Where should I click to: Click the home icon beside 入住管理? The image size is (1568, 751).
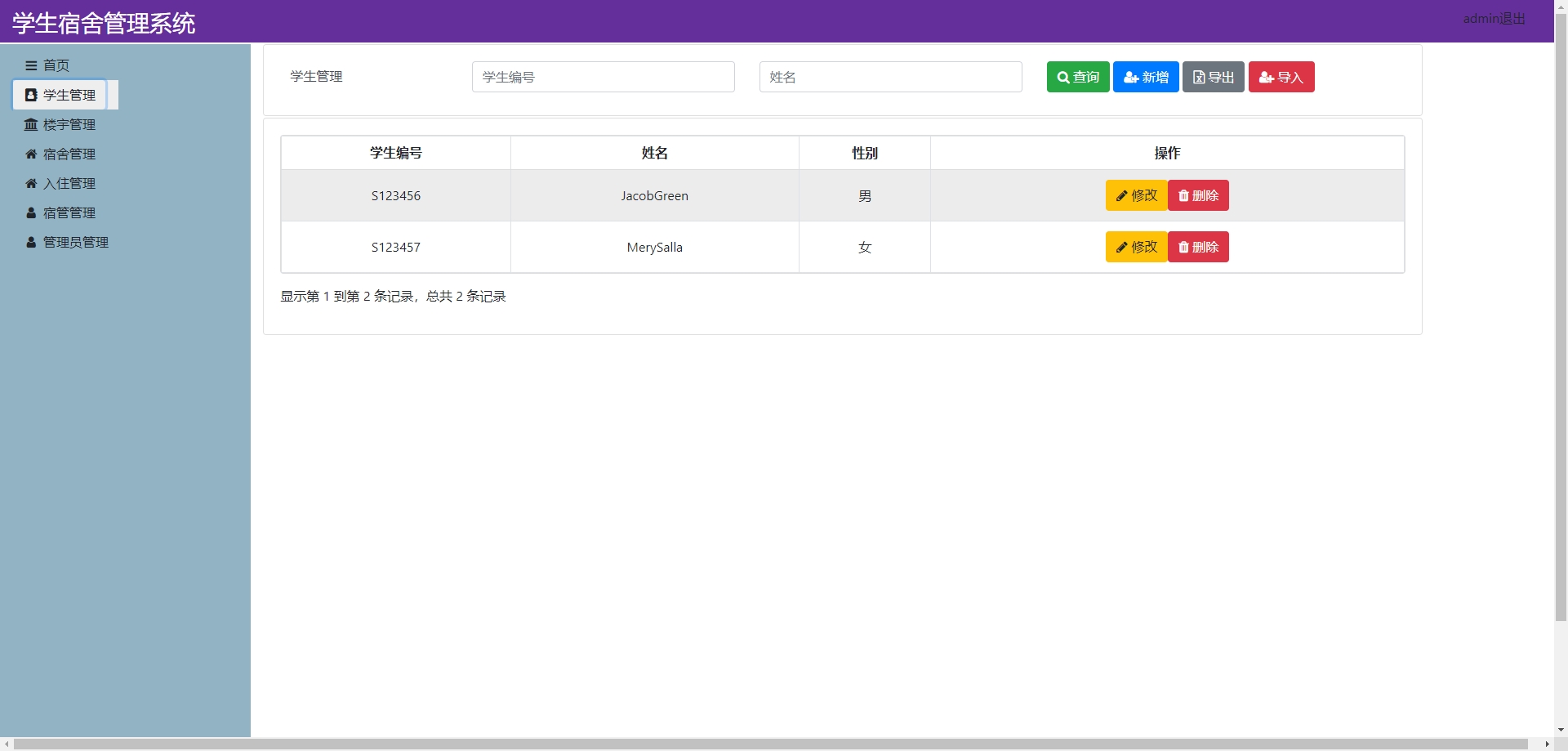31,183
